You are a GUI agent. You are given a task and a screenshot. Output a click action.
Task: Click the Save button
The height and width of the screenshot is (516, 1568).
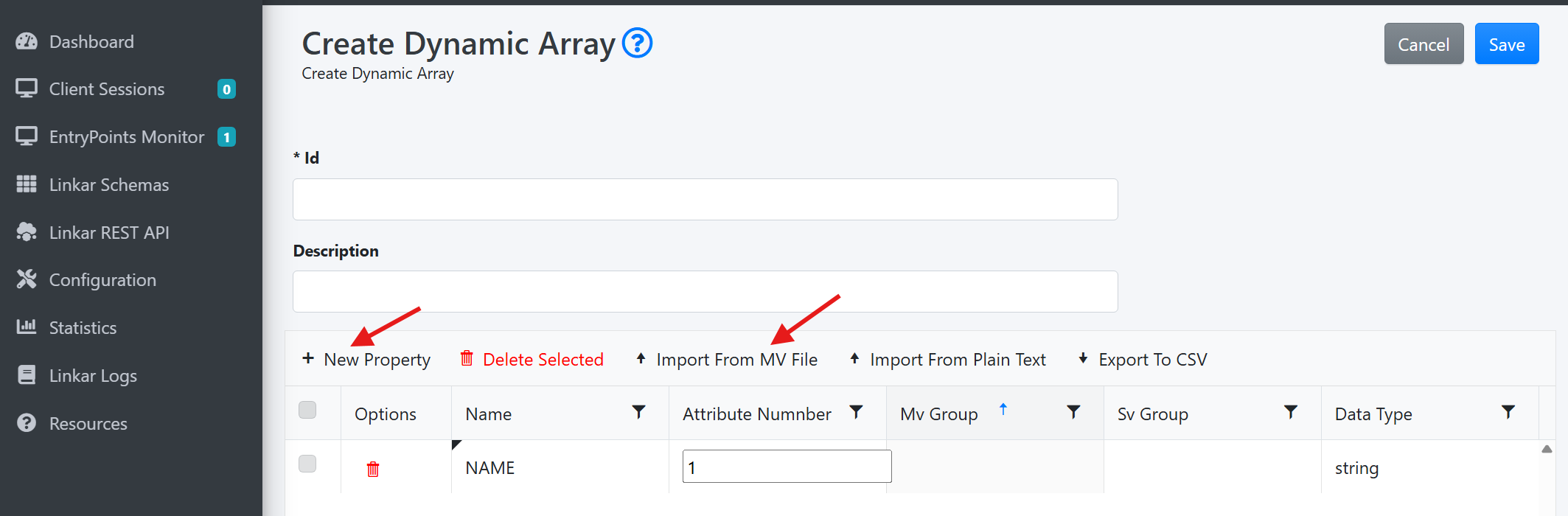tap(1506, 44)
